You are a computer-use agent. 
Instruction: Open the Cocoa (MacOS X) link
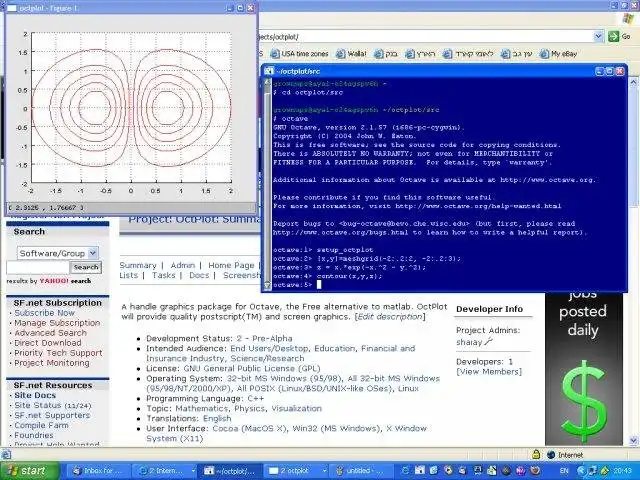pos(250,429)
